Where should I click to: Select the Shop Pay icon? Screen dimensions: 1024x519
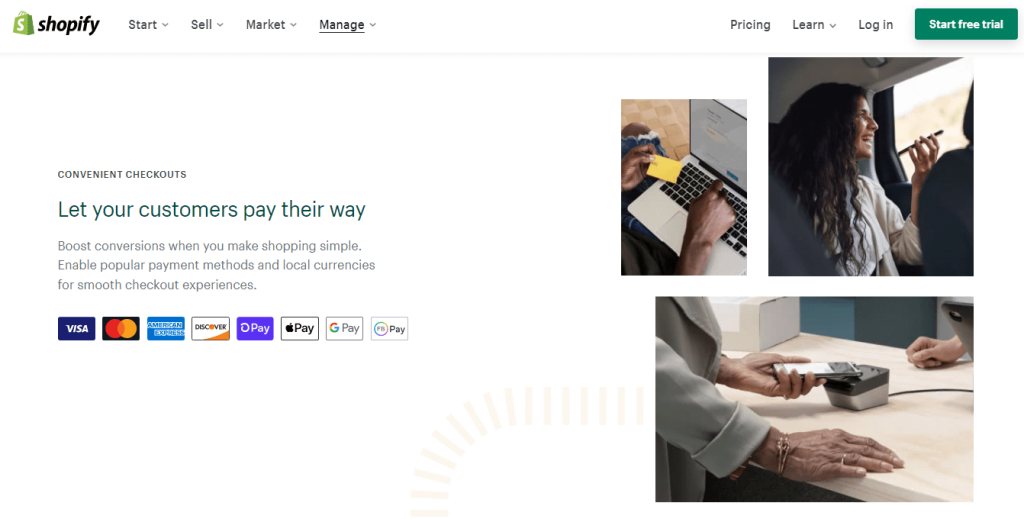point(255,328)
